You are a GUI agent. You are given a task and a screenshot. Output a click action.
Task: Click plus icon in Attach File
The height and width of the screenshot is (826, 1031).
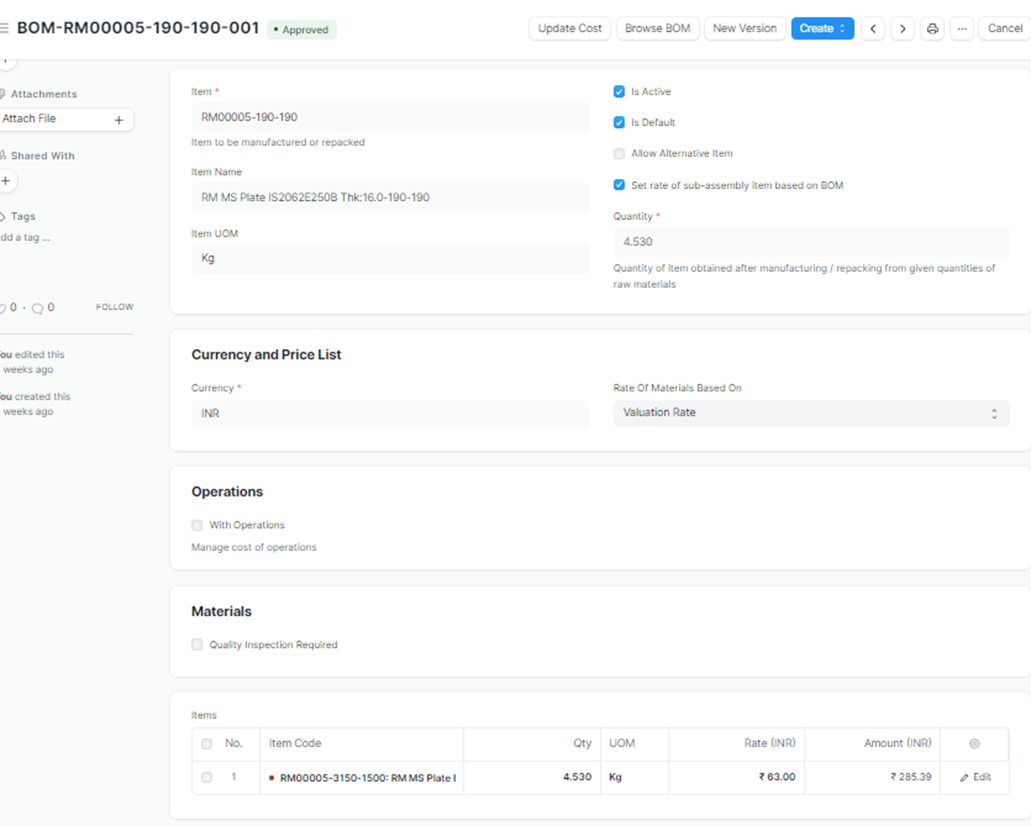[x=118, y=120]
